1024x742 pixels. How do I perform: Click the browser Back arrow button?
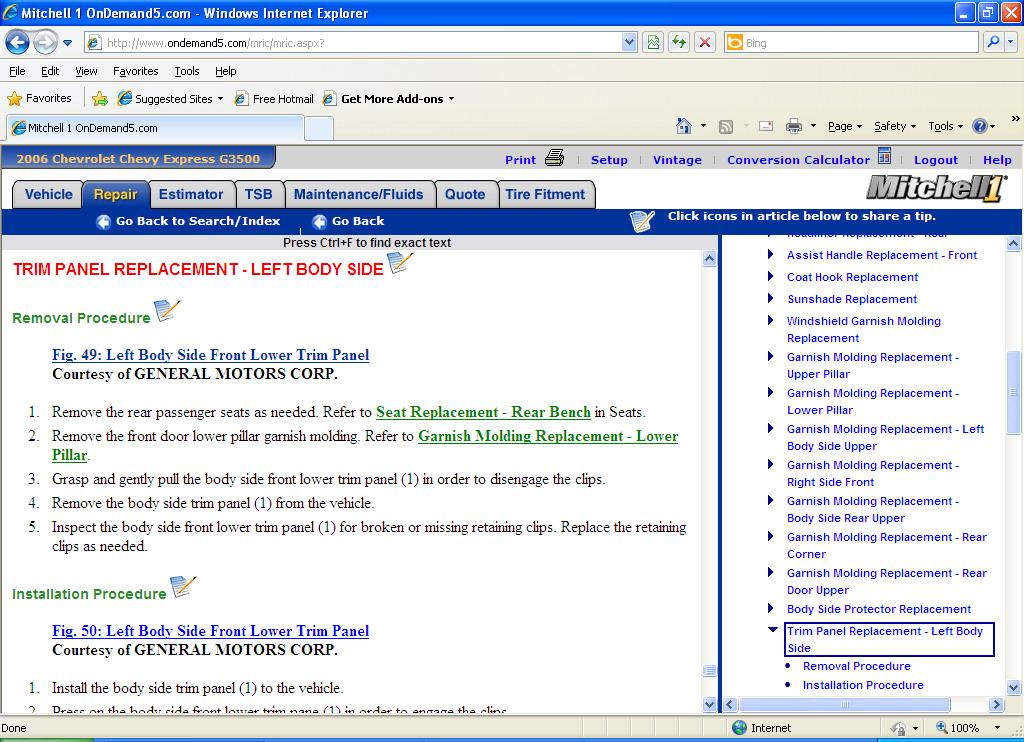pos(18,43)
